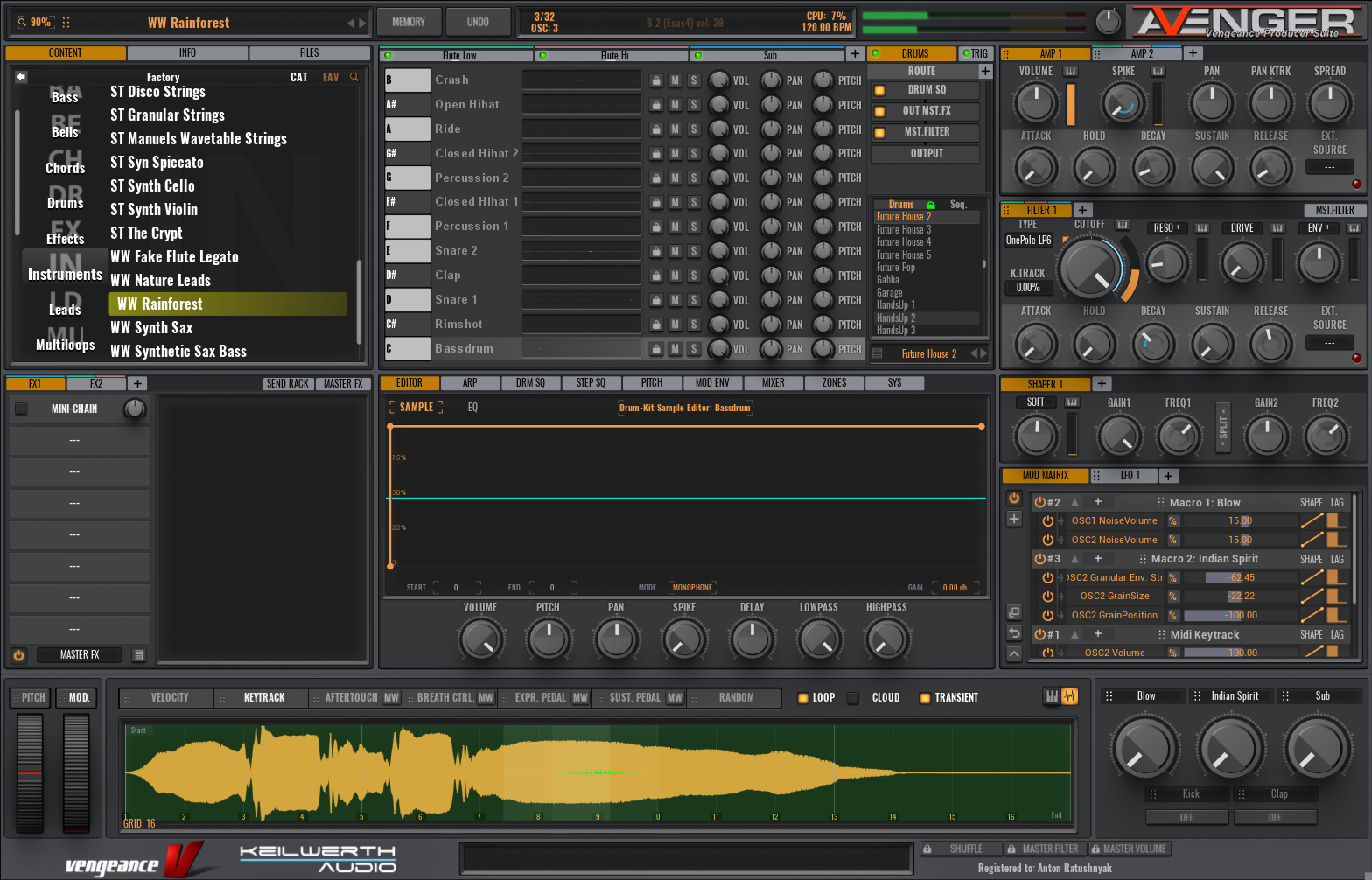Switch to the INFO browser tab
Image resolution: width=1372 pixels, height=880 pixels.
pos(187,53)
